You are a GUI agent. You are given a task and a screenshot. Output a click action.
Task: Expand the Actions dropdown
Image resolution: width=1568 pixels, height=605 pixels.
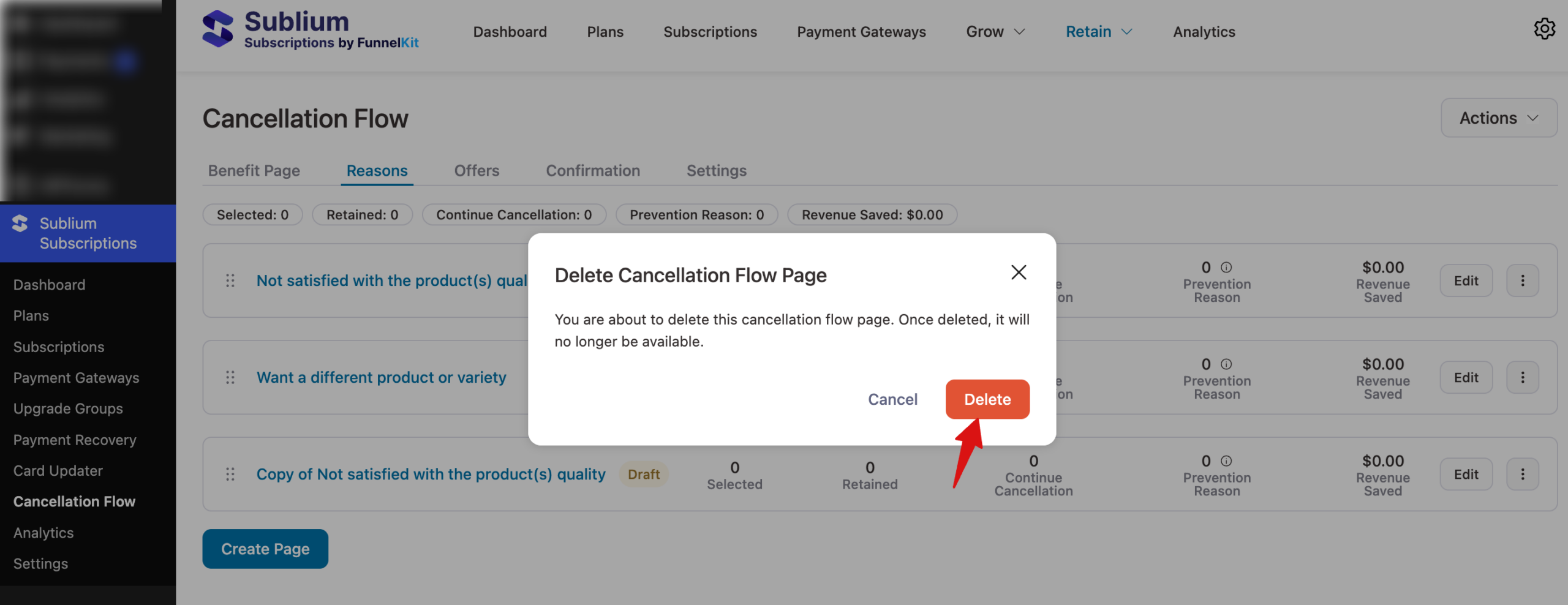(x=1498, y=118)
